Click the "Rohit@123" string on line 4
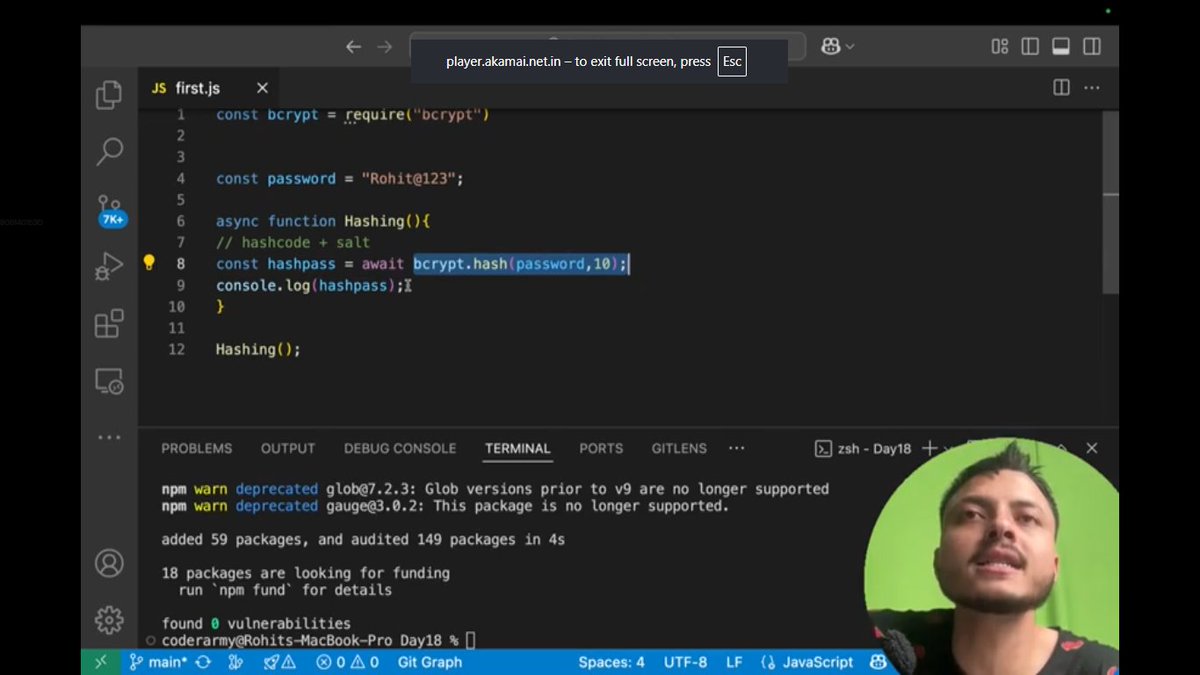This screenshot has width=1200, height=675. point(408,178)
